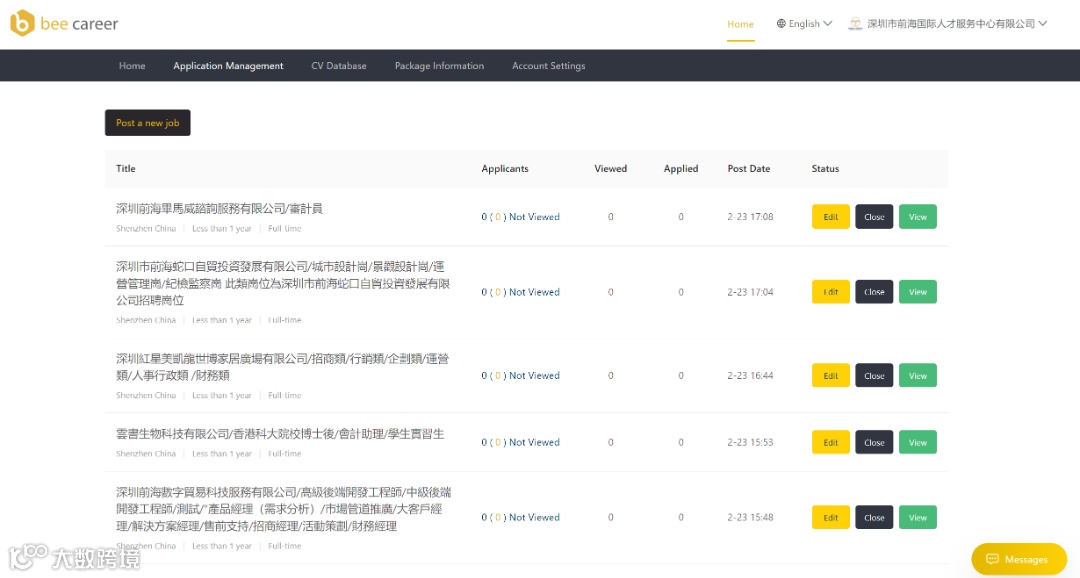Close the job posted 2-23 17:04
This screenshot has height=578, width=1080.
(x=874, y=291)
